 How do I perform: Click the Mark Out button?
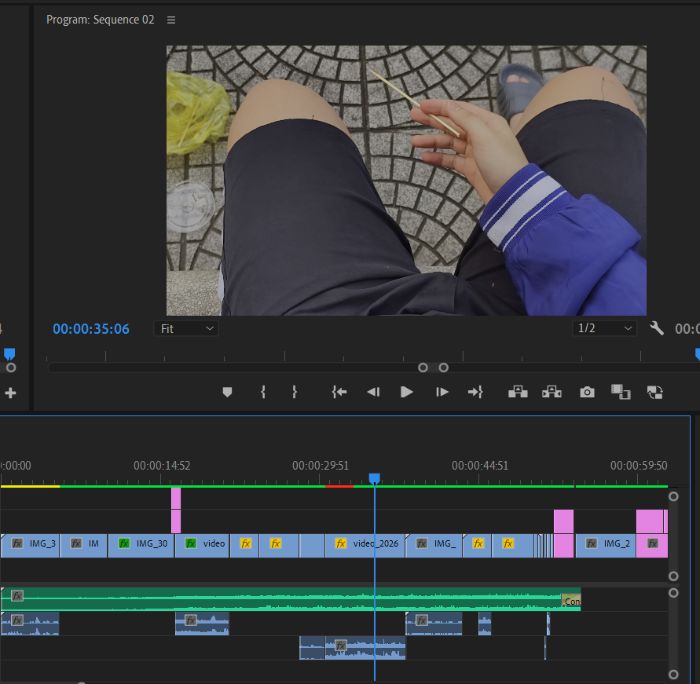click(294, 392)
